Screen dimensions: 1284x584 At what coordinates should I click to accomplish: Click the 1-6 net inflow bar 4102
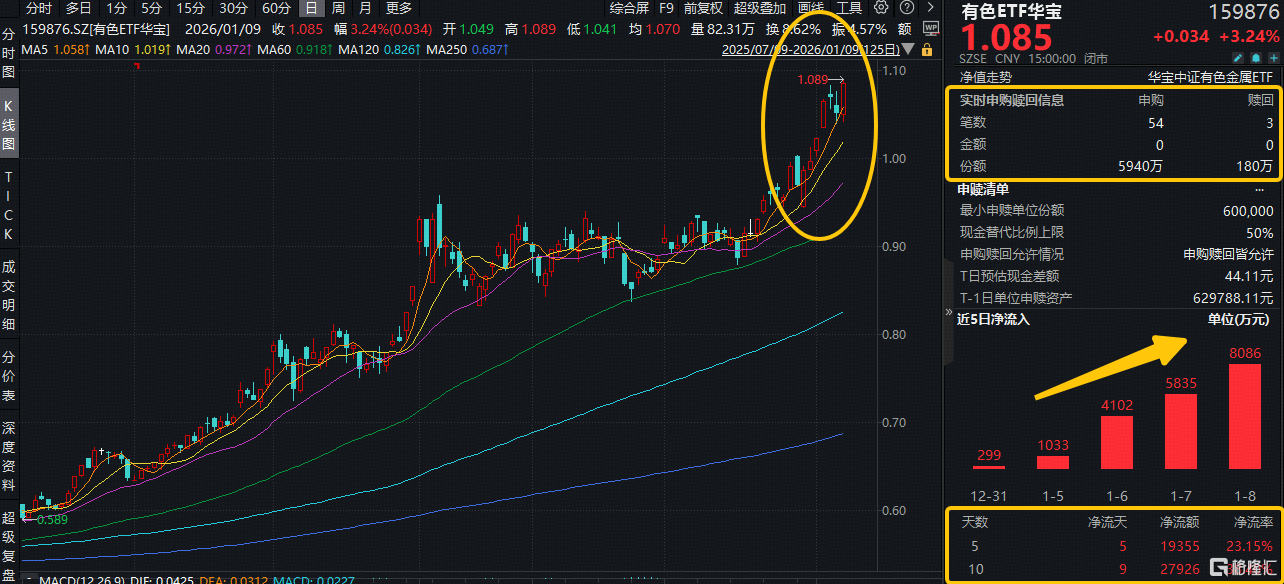coord(1117,442)
